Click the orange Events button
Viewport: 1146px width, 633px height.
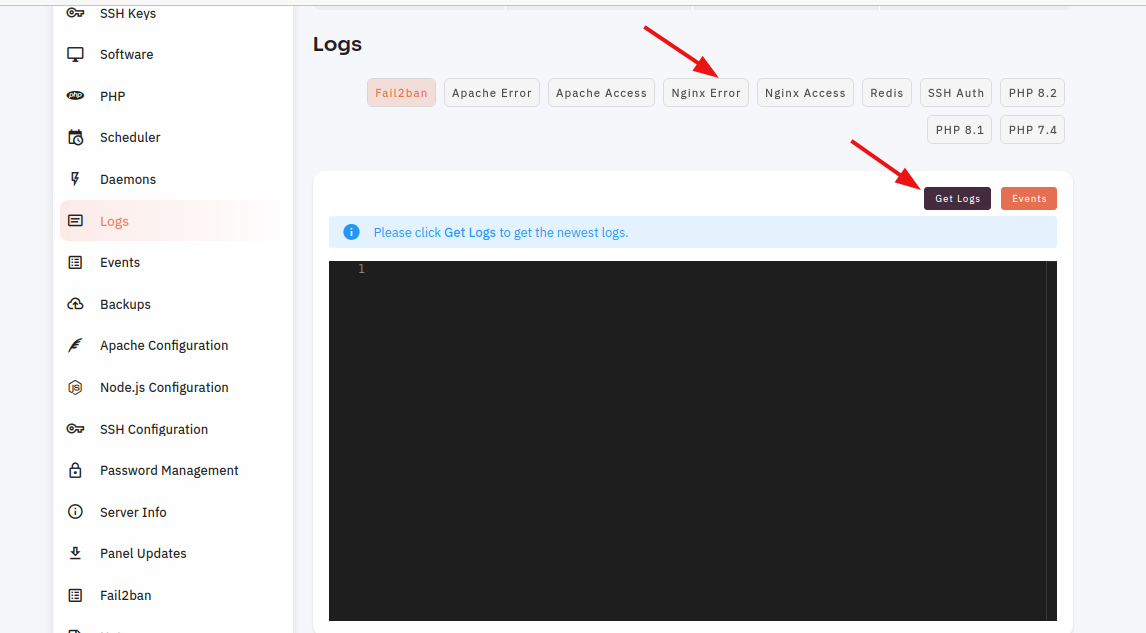tap(1029, 199)
